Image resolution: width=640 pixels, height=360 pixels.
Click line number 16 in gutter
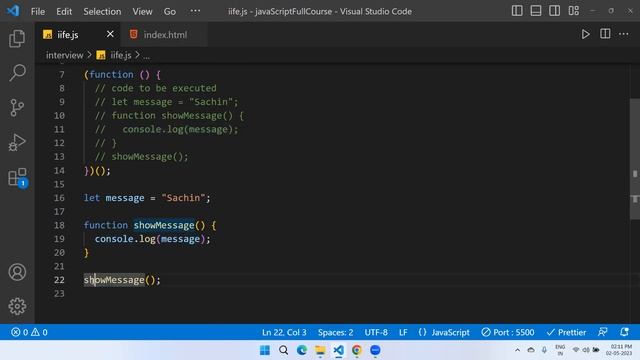pos(59,198)
